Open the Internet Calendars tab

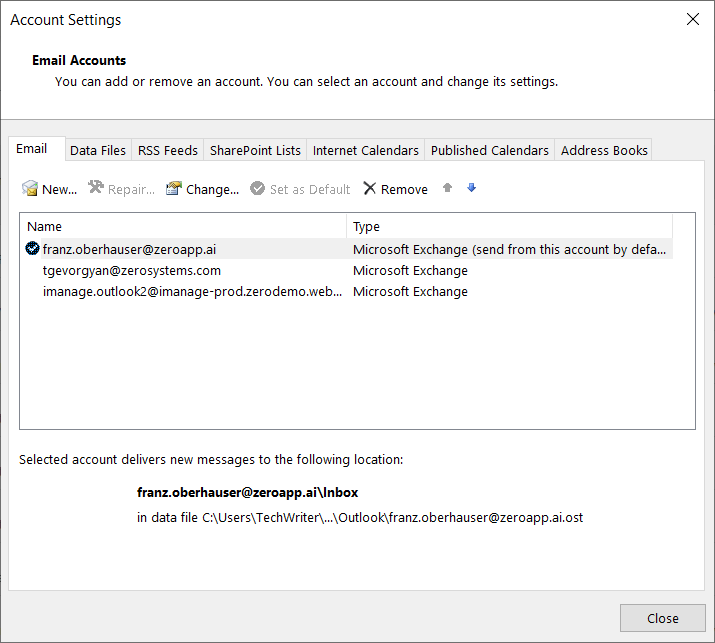click(x=366, y=150)
